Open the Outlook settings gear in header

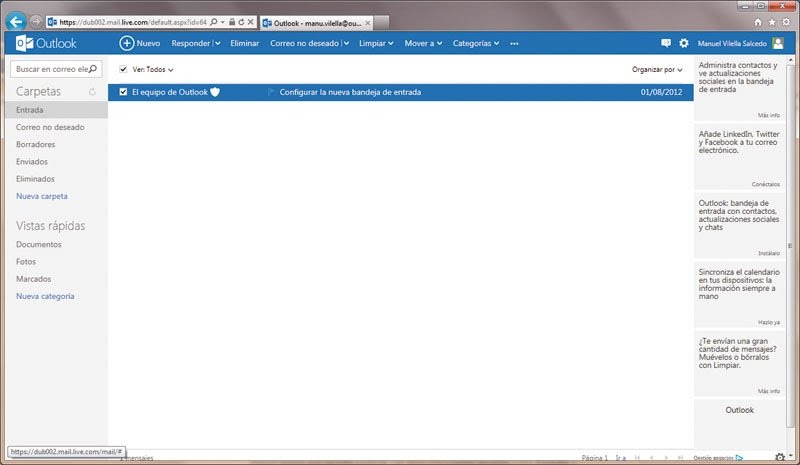point(684,43)
